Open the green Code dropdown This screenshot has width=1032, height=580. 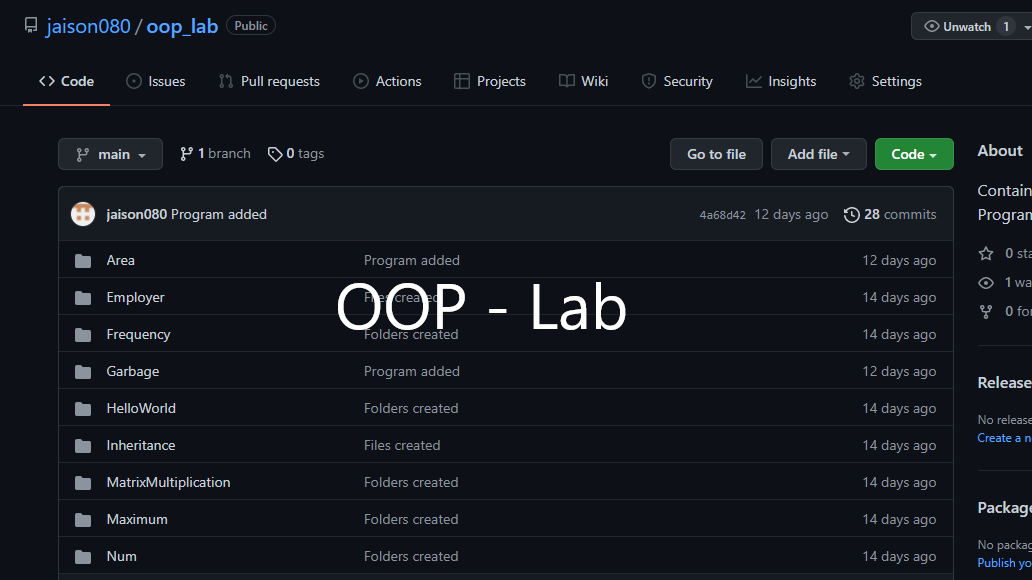click(x=913, y=154)
